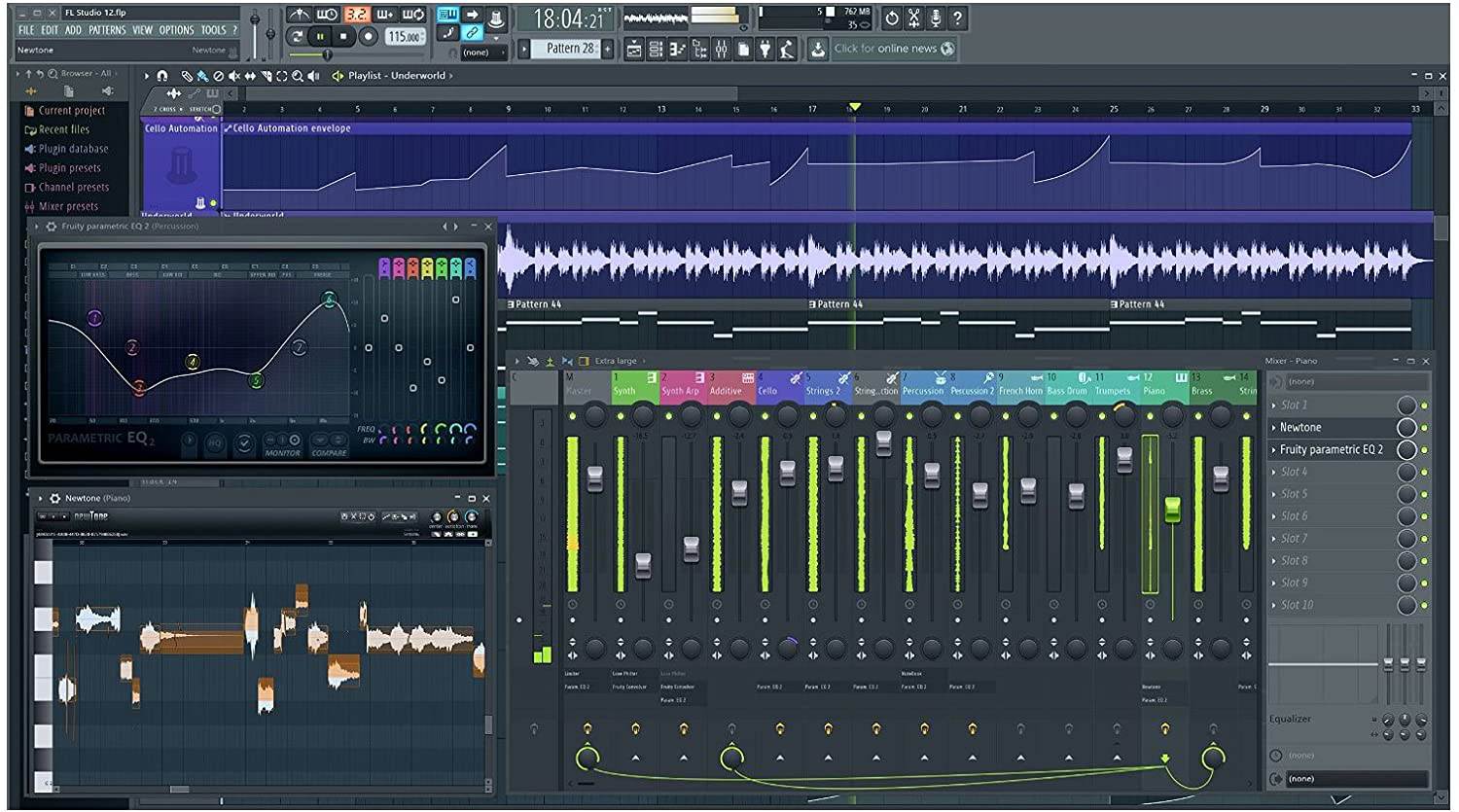Expand the Slot 1 arrow menu
The width and height of the screenshot is (1459, 812).
pos(1274,406)
